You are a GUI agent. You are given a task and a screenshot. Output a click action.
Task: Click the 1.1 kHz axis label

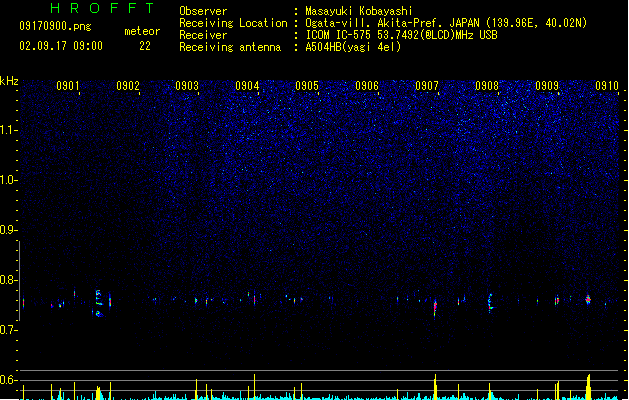tap(8, 130)
